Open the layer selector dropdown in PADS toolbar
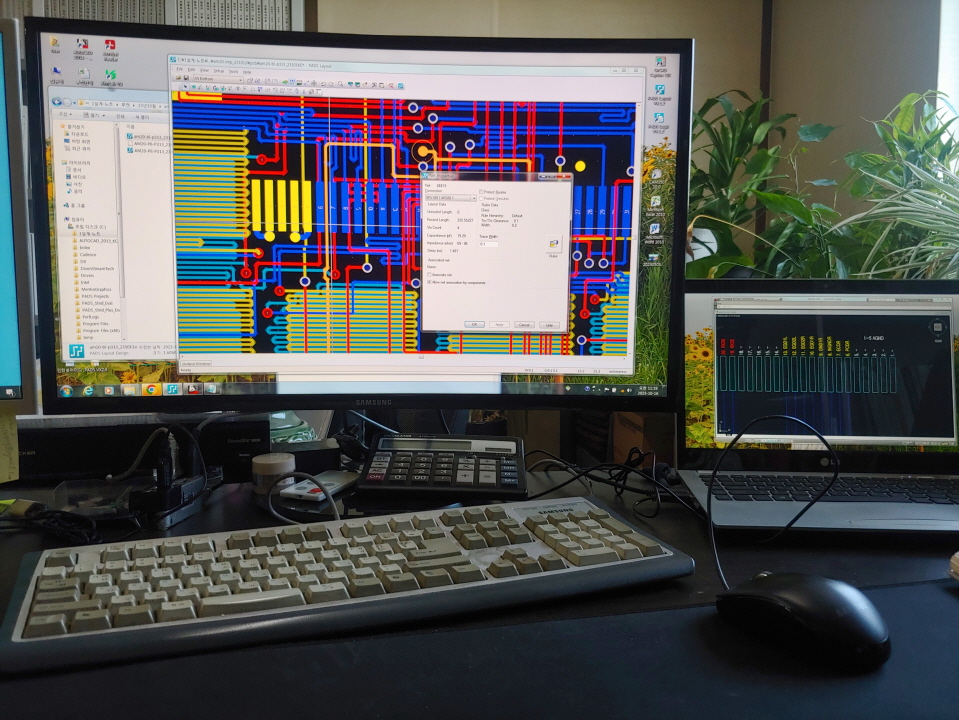 [218, 78]
